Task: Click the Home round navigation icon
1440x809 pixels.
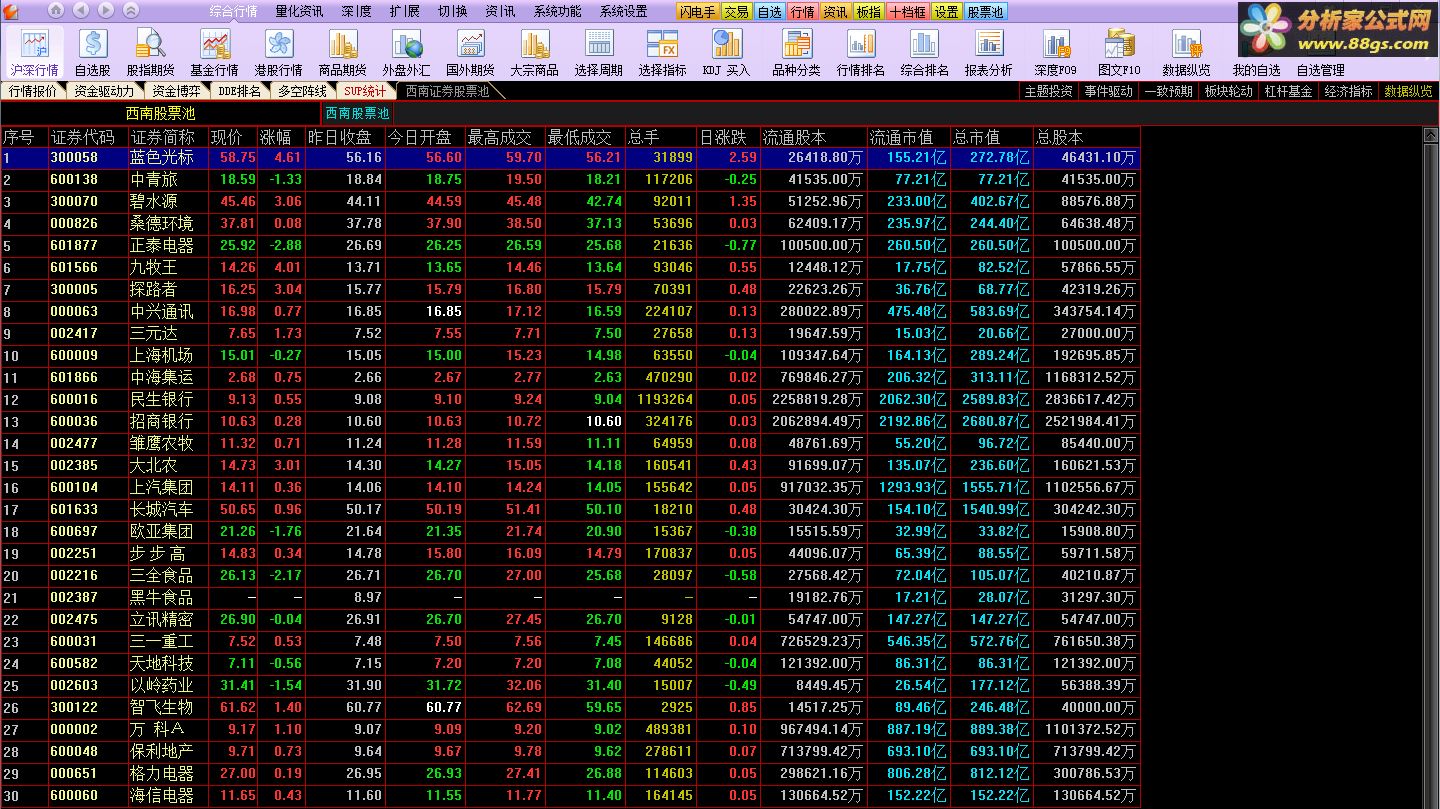Action: (56, 11)
